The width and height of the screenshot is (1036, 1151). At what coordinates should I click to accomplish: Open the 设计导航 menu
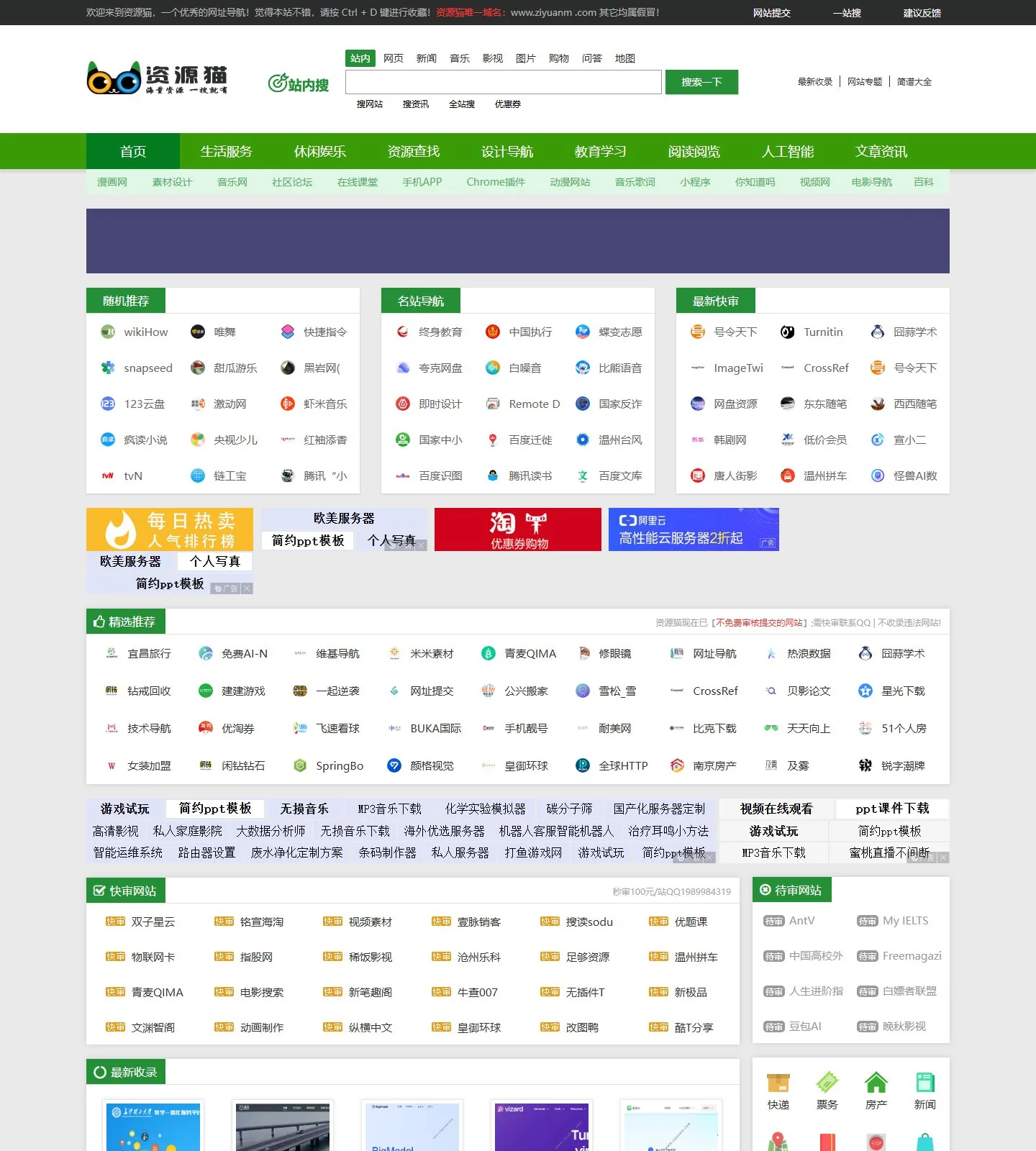(x=507, y=151)
